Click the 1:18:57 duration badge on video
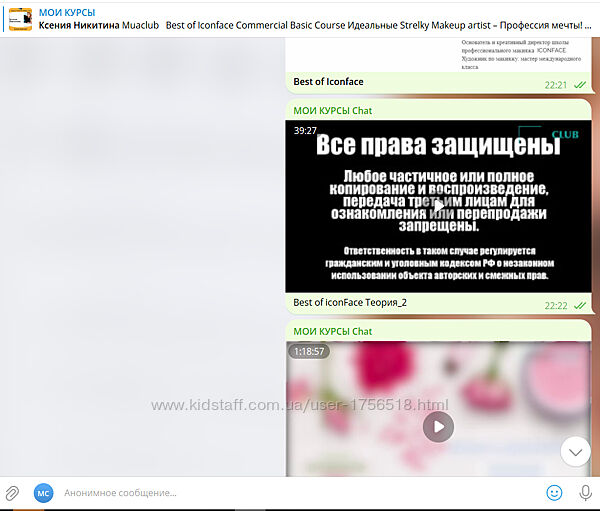 tap(308, 351)
